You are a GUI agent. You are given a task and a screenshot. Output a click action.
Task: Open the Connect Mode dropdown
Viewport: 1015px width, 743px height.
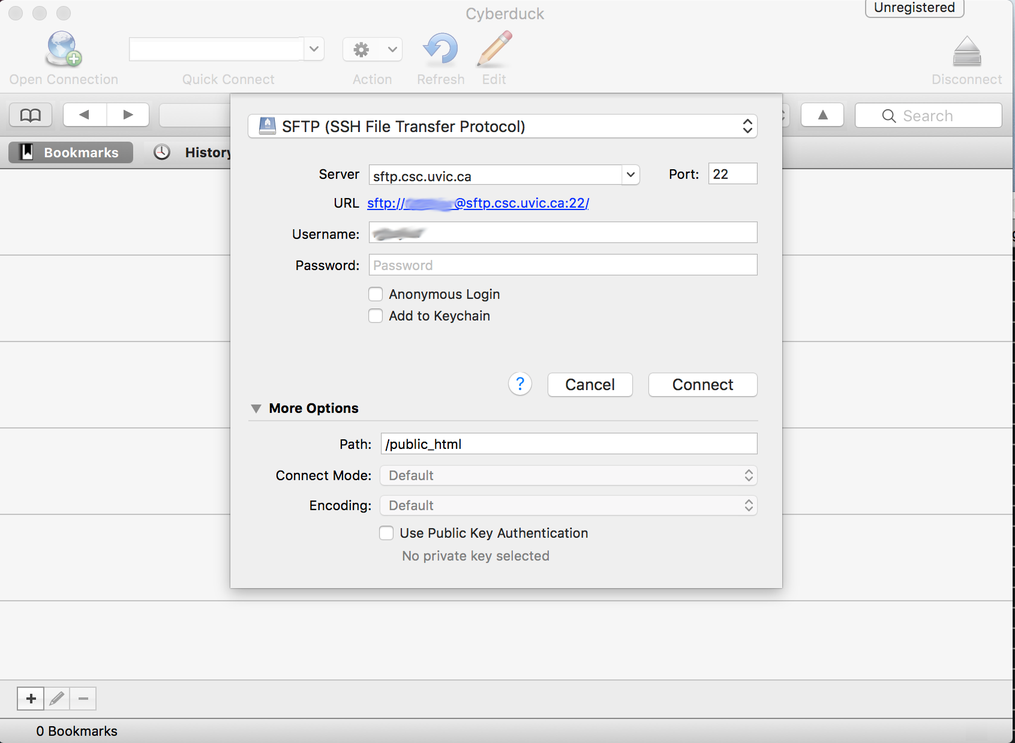point(569,476)
